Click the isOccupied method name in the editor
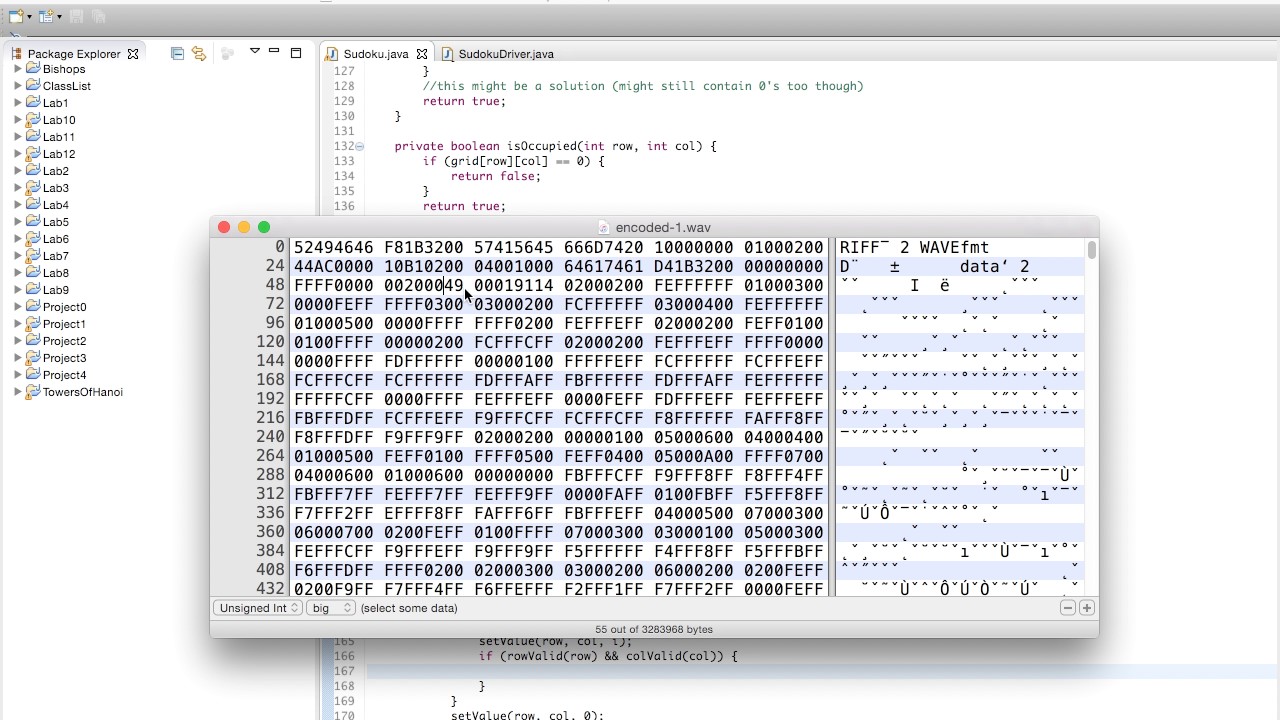1280x720 pixels. click(541, 146)
